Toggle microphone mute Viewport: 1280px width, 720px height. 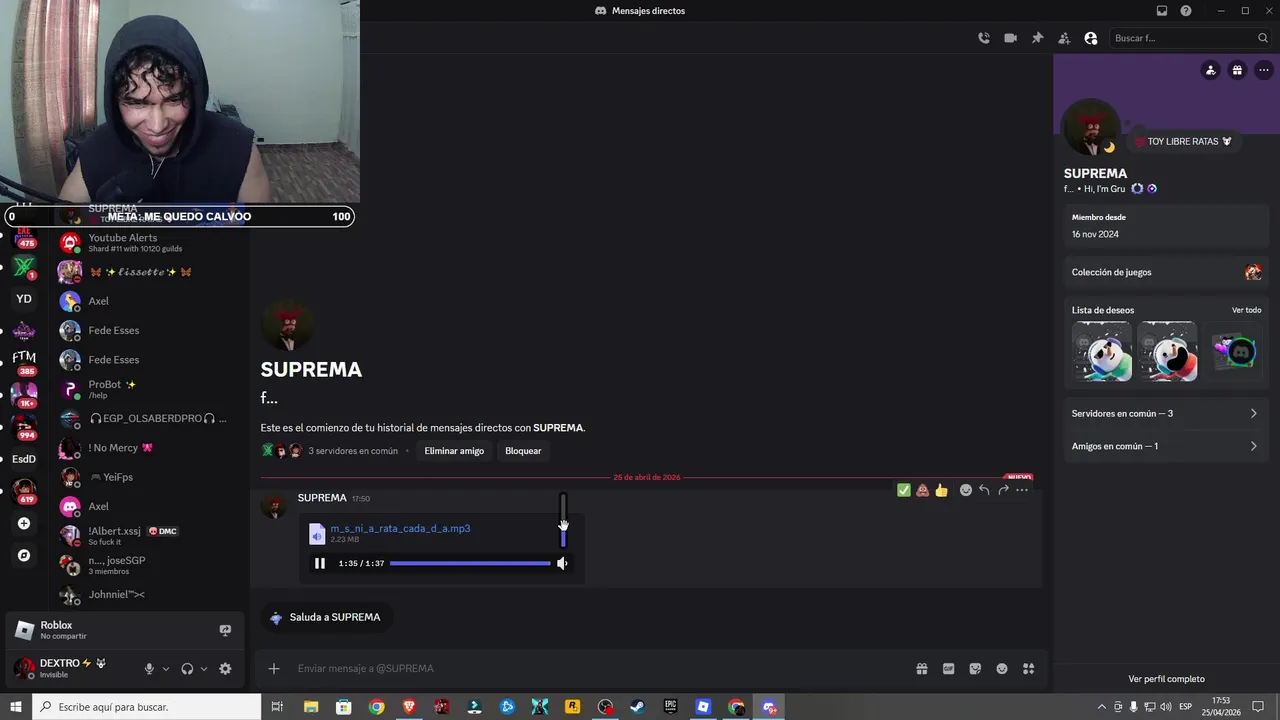149,669
